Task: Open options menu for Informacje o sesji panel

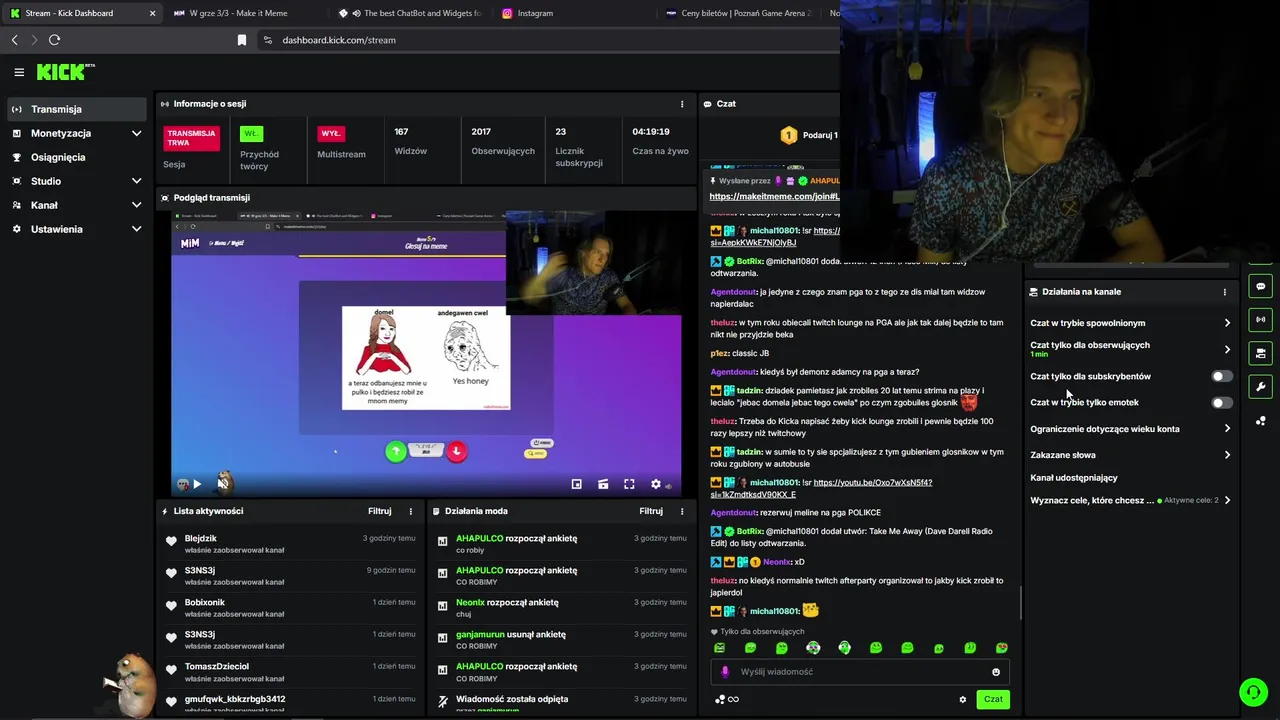Action: pyautogui.click(x=682, y=104)
